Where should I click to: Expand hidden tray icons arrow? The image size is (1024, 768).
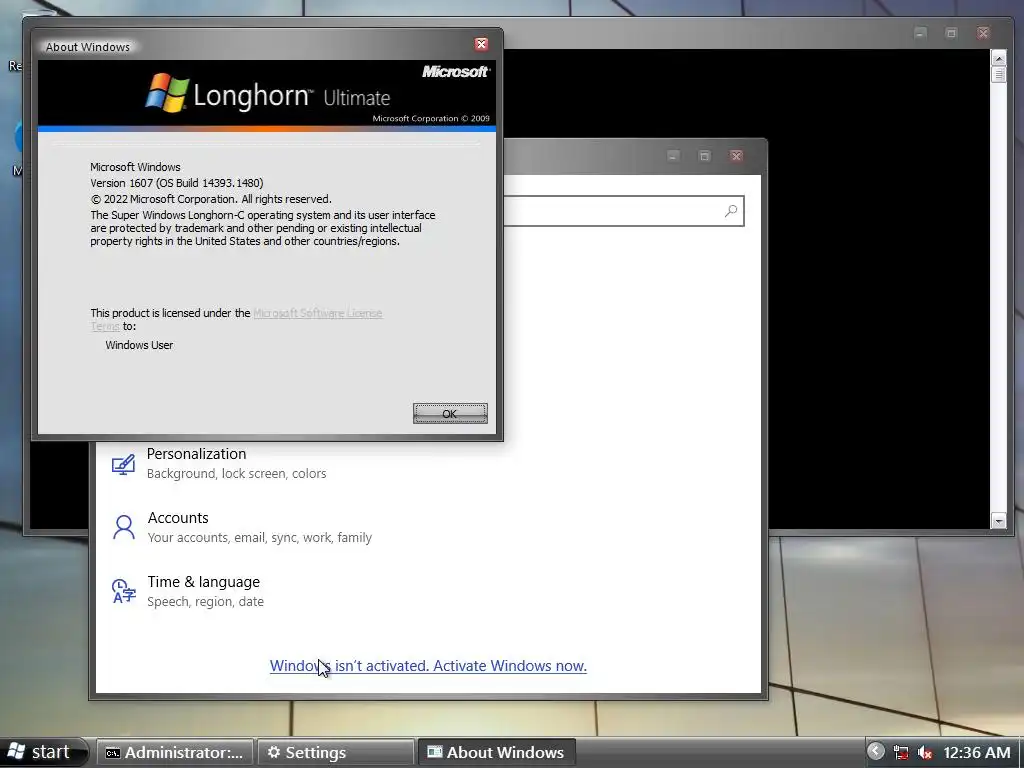[876, 752]
